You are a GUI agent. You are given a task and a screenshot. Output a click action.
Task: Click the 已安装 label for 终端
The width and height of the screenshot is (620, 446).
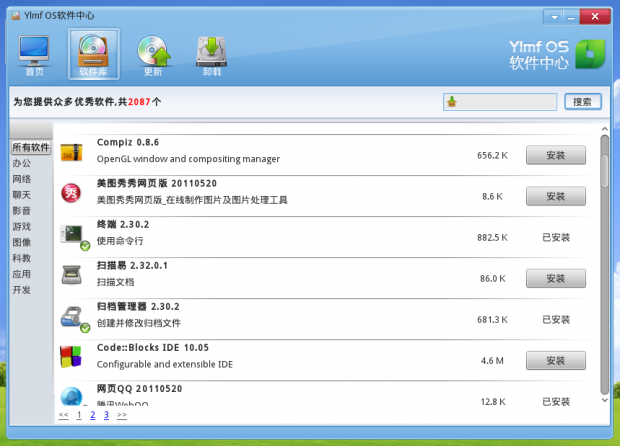click(x=556, y=237)
